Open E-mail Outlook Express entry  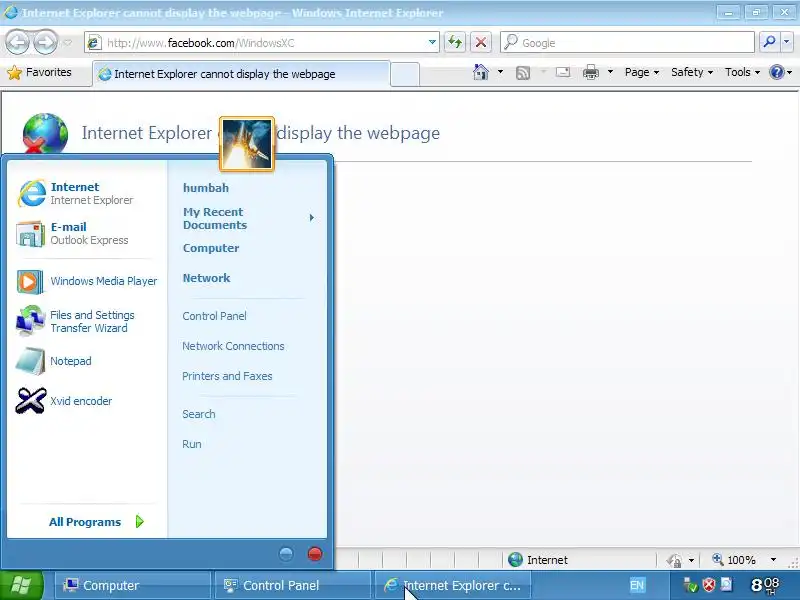pyautogui.click(x=87, y=233)
